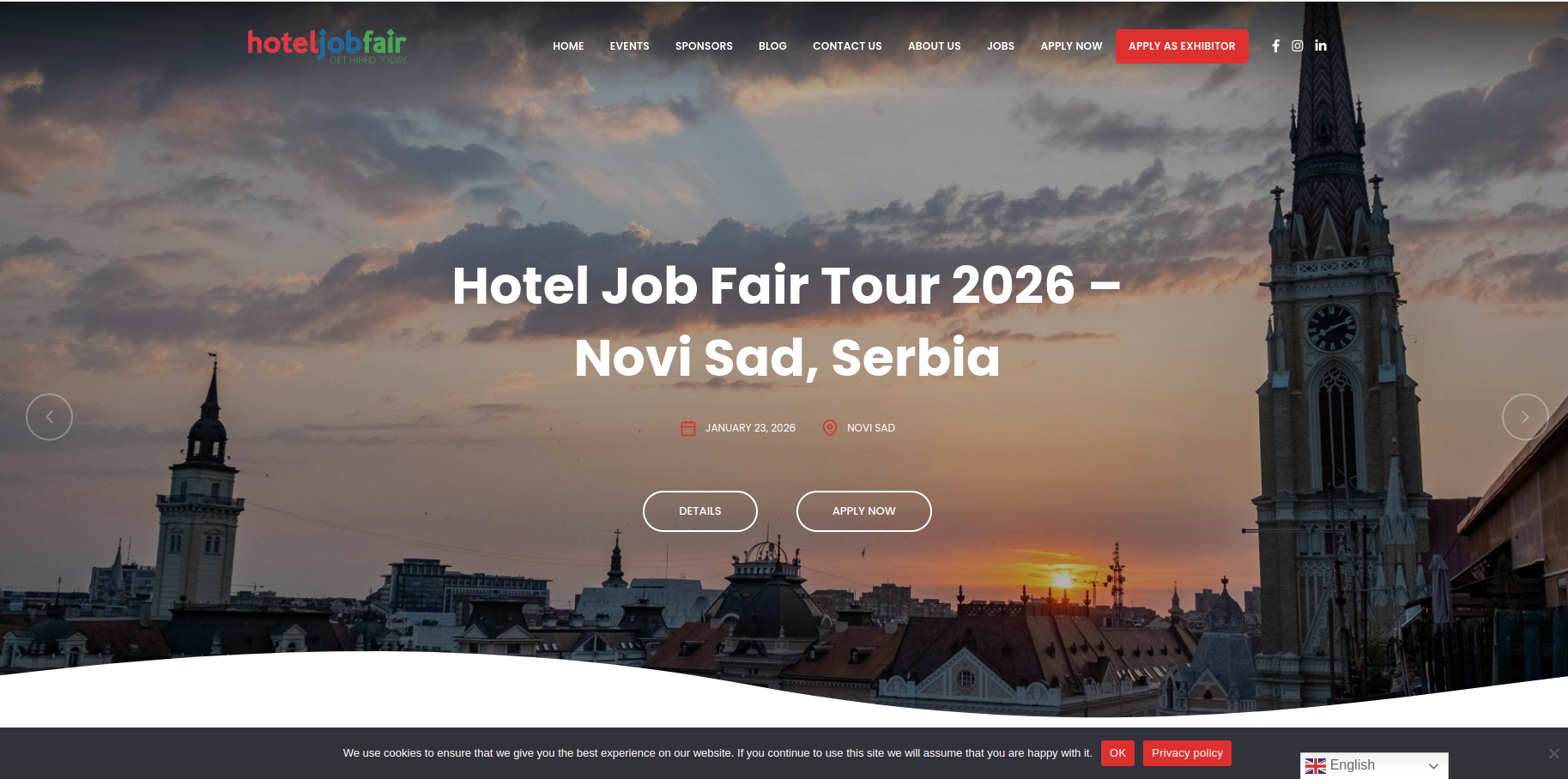Open the Jobs menu item

pos(1001,46)
